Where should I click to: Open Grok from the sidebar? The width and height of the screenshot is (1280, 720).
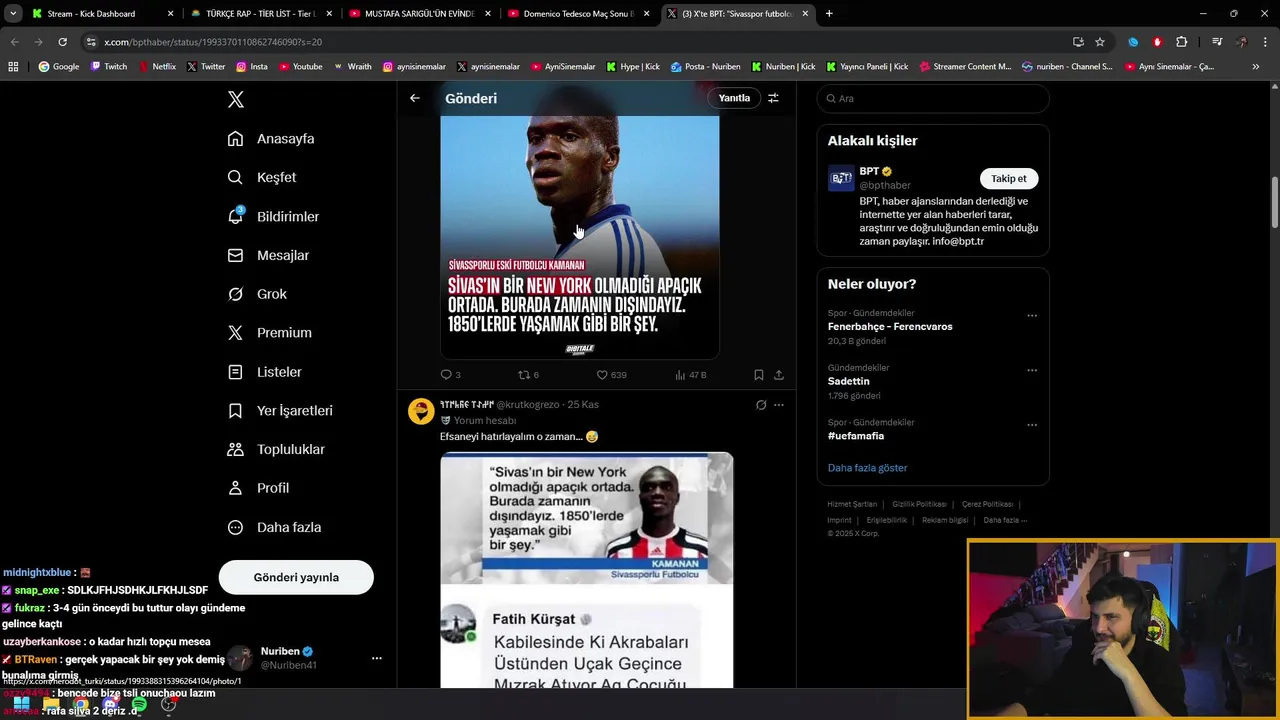point(257,294)
